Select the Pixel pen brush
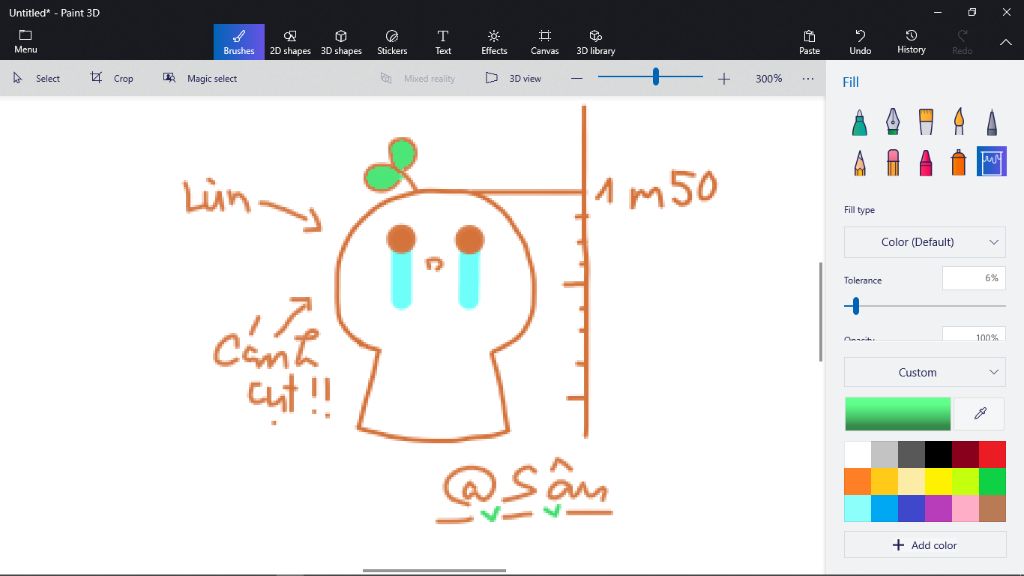The image size is (1024, 576). pyautogui.click(x=991, y=122)
